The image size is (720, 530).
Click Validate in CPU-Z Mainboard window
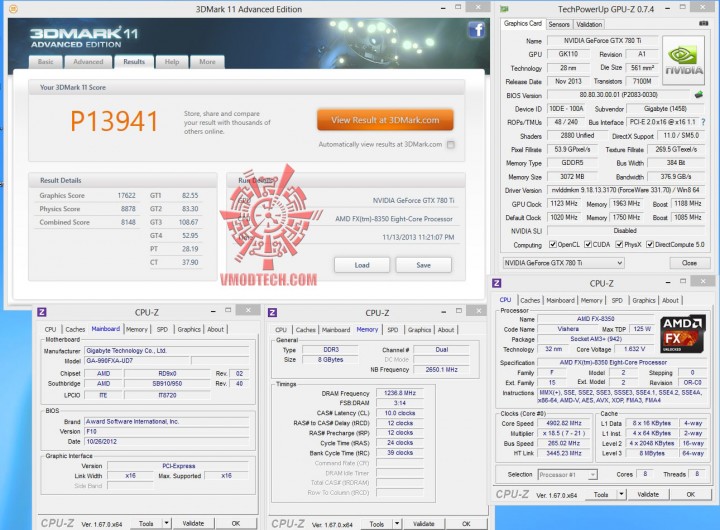[x=193, y=523]
